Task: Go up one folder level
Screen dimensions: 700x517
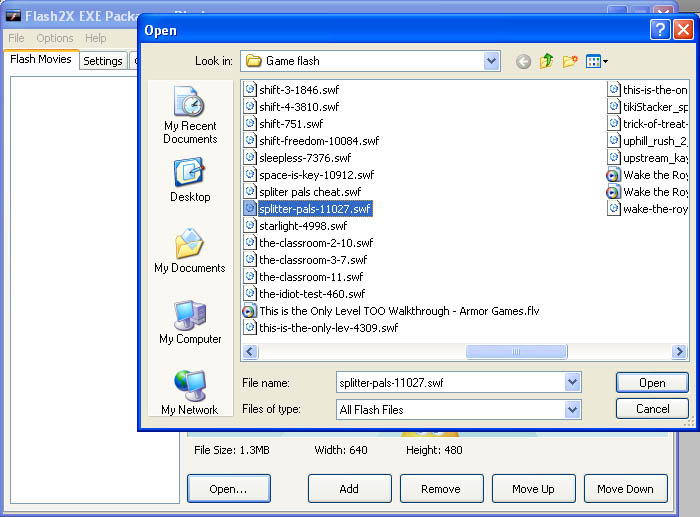Action: [546, 61]
